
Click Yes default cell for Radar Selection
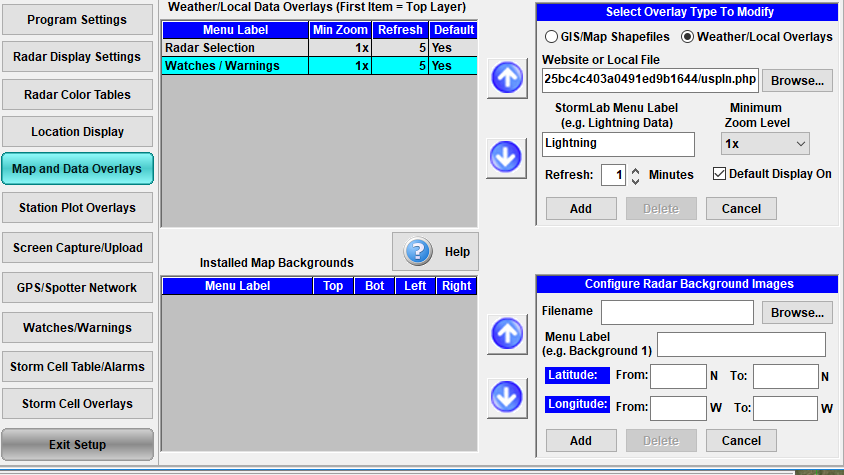click(453, 48)
